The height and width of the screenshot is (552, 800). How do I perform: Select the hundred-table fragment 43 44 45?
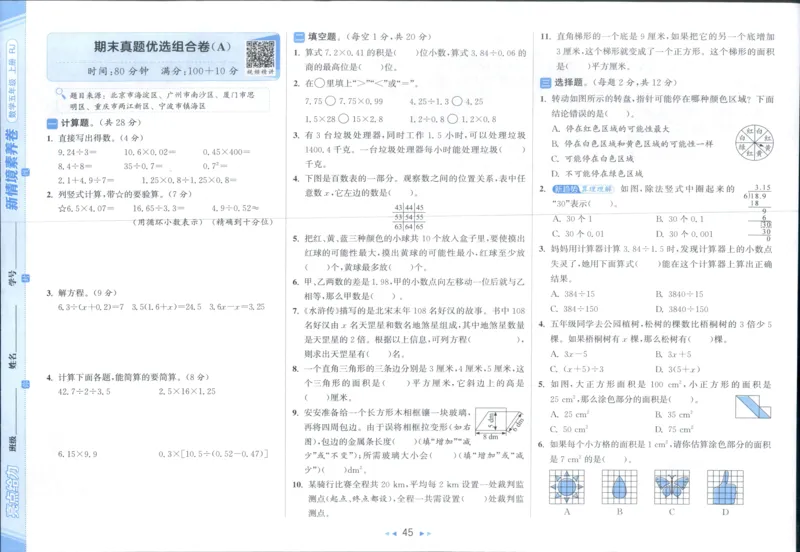[408, 216]
